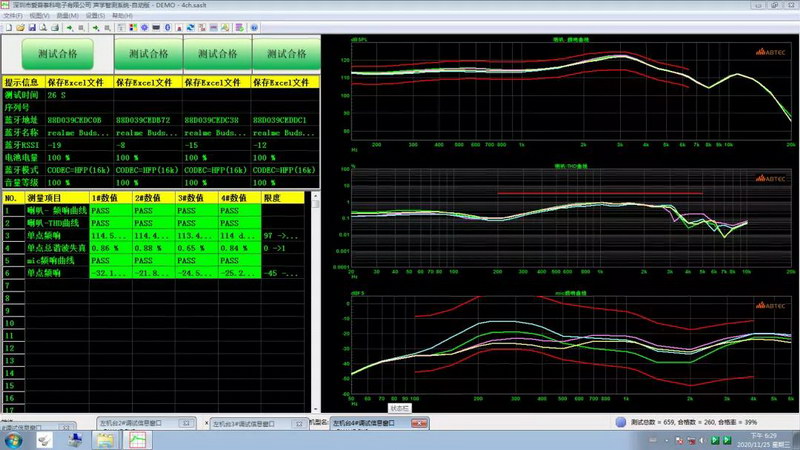Close the 左机台3# debug window tab
The image size is (800, 450).
click(x=299, y=423)
